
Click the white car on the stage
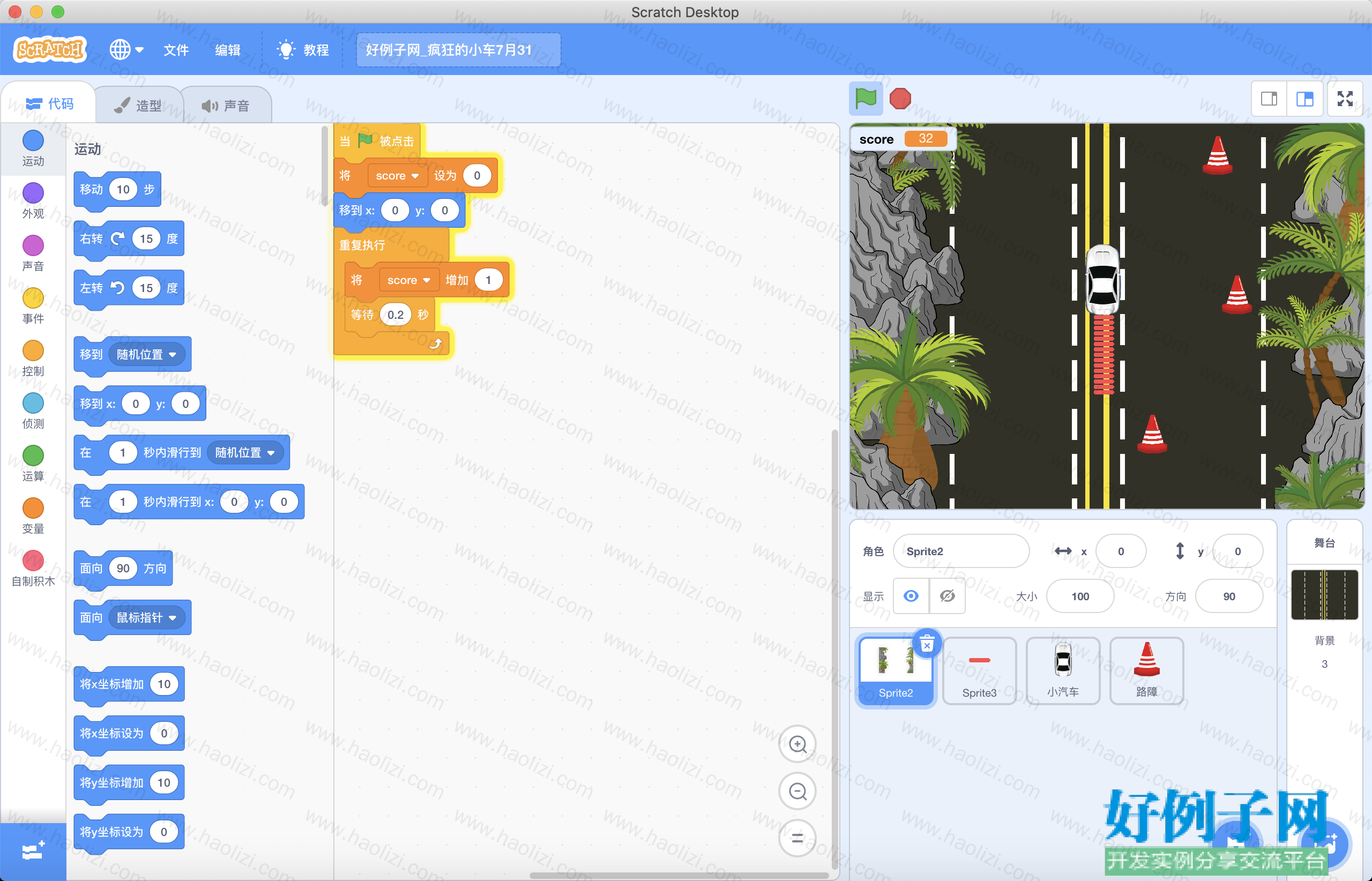click(1102, 279)
